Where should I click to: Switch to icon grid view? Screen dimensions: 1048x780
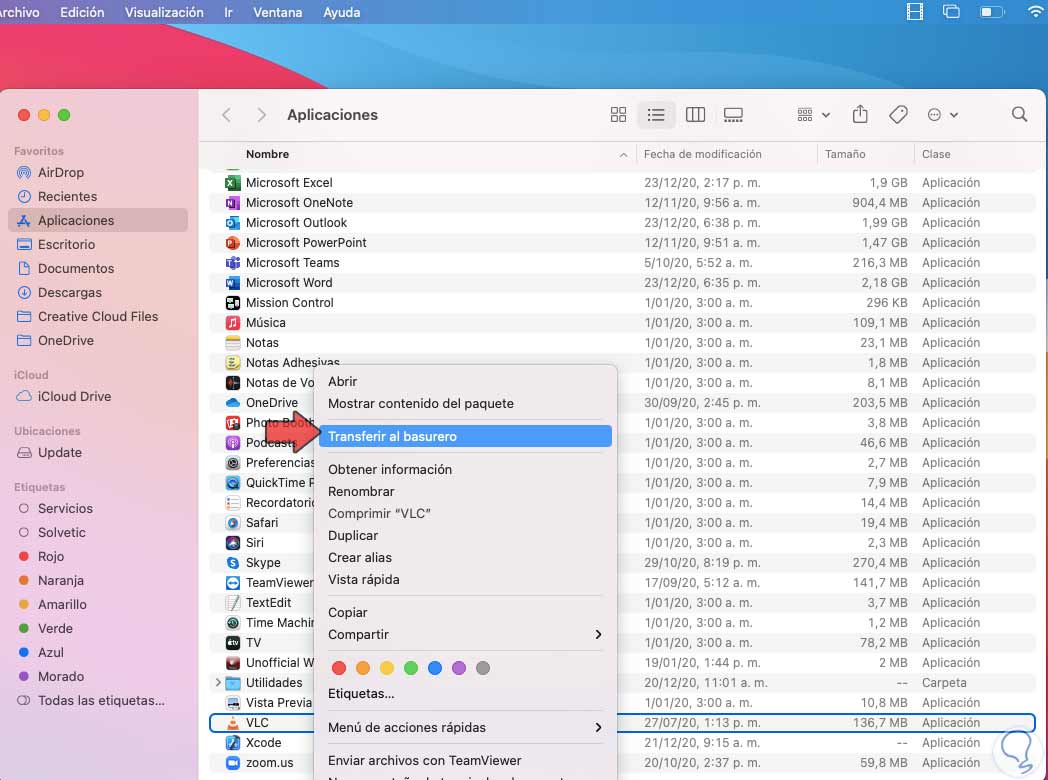[x=618, y=115]
